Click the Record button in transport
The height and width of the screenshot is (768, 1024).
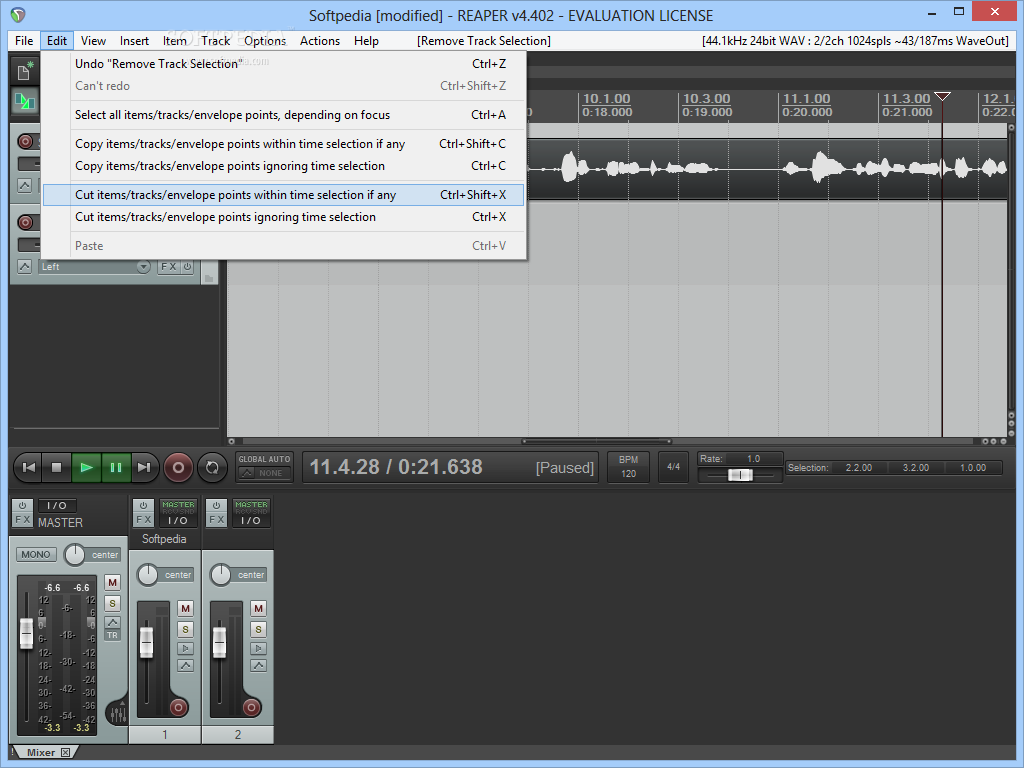click(178, 468)
